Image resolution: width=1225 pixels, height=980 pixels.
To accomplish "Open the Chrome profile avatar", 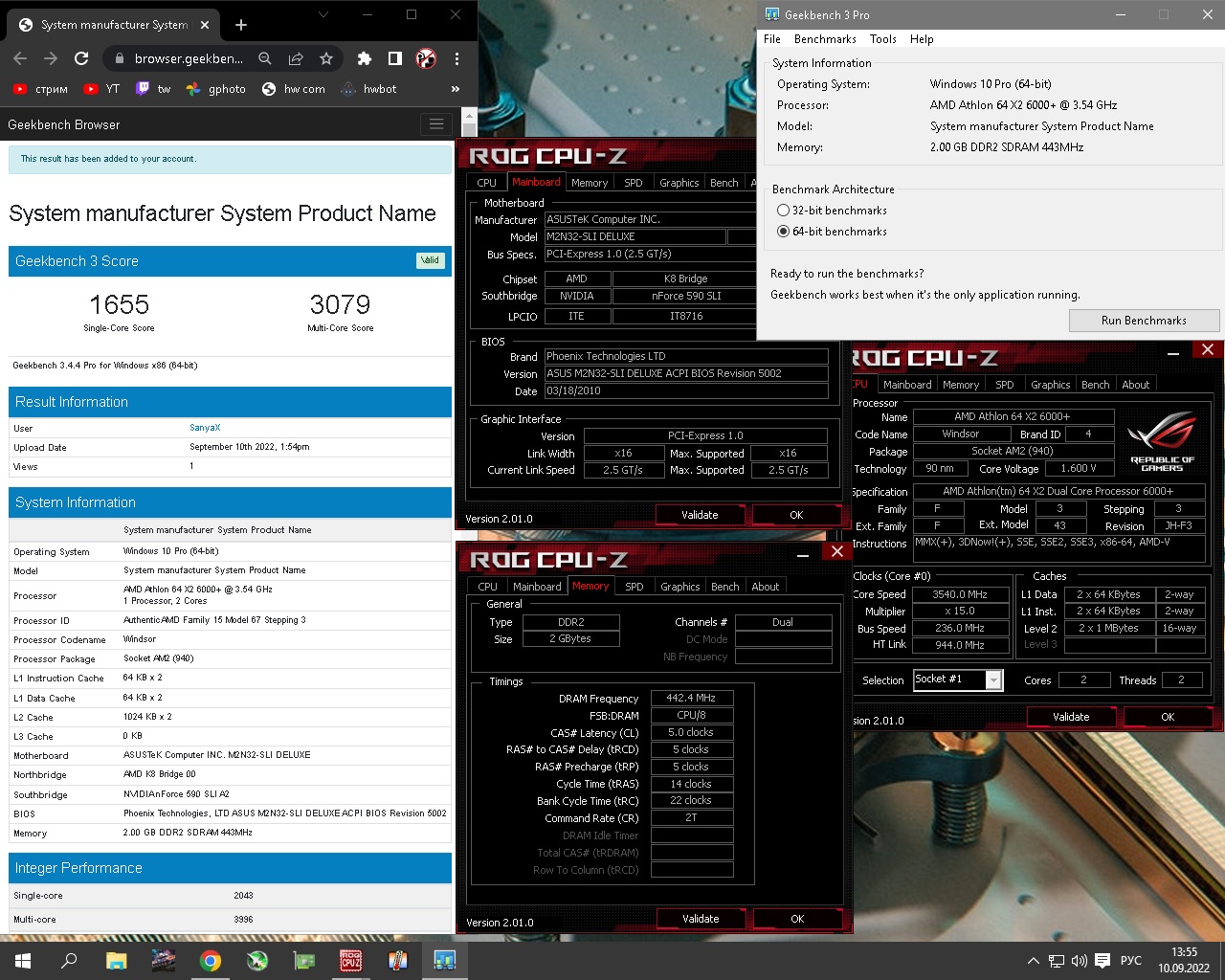I will coord(426,58).
